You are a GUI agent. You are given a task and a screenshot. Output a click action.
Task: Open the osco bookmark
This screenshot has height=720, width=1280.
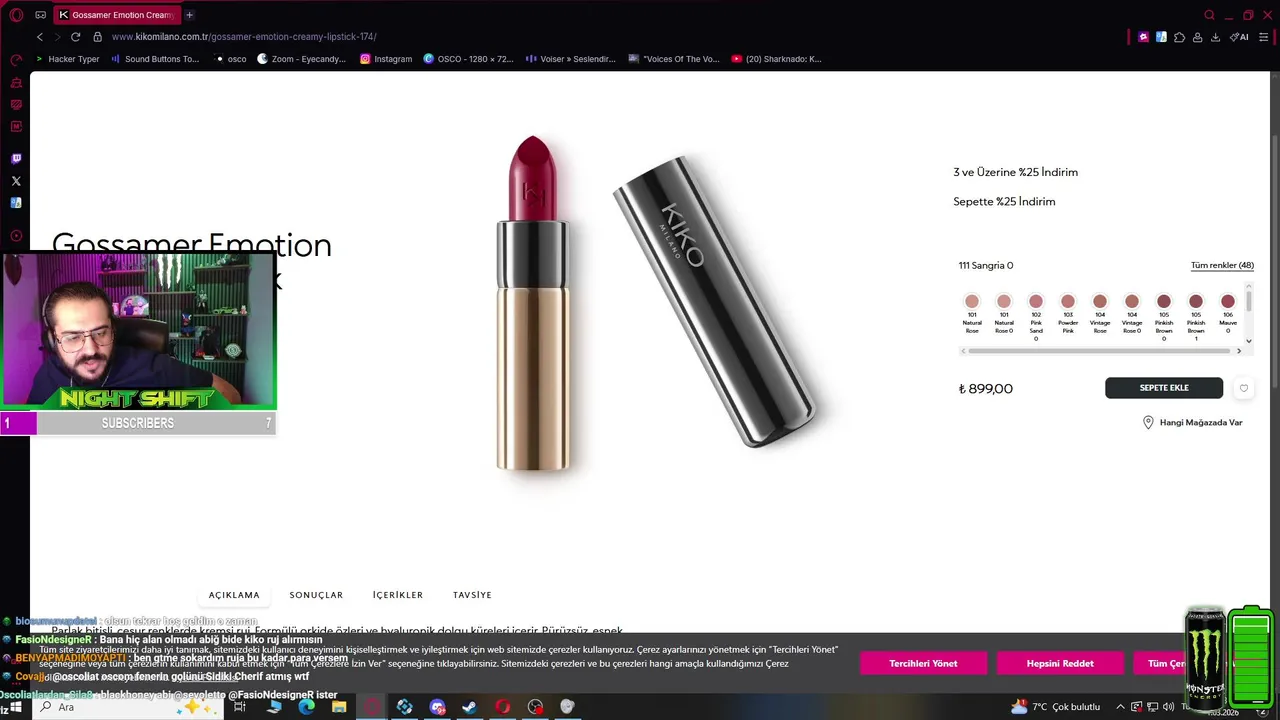230,59
